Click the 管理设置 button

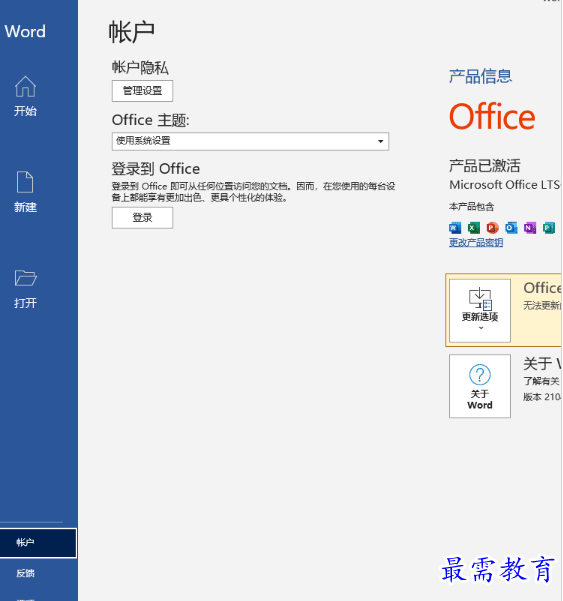[x=142, y=91]
